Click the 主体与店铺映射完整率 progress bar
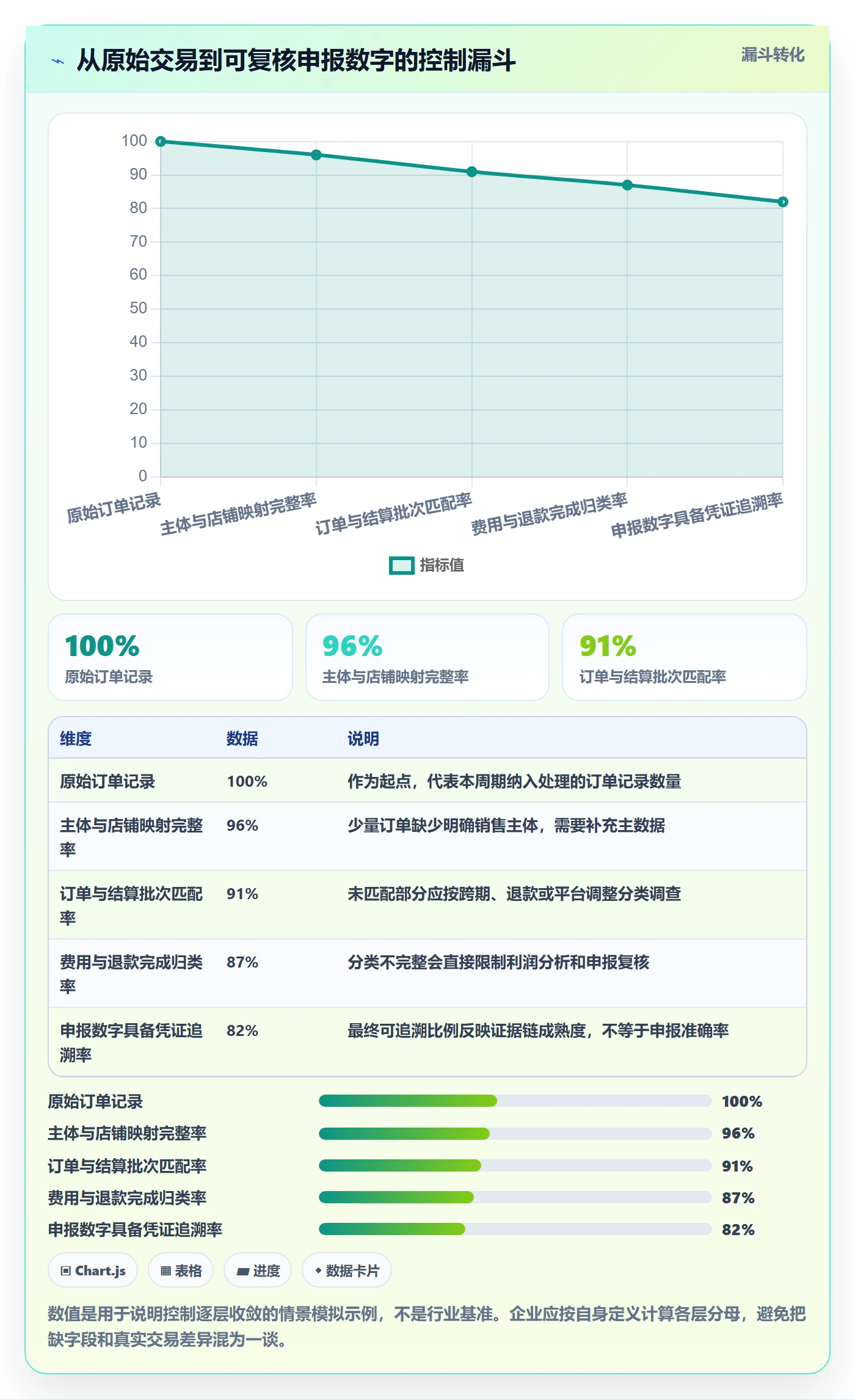Viewport: 855px width, 1400px height. [x=515, y=1134]
